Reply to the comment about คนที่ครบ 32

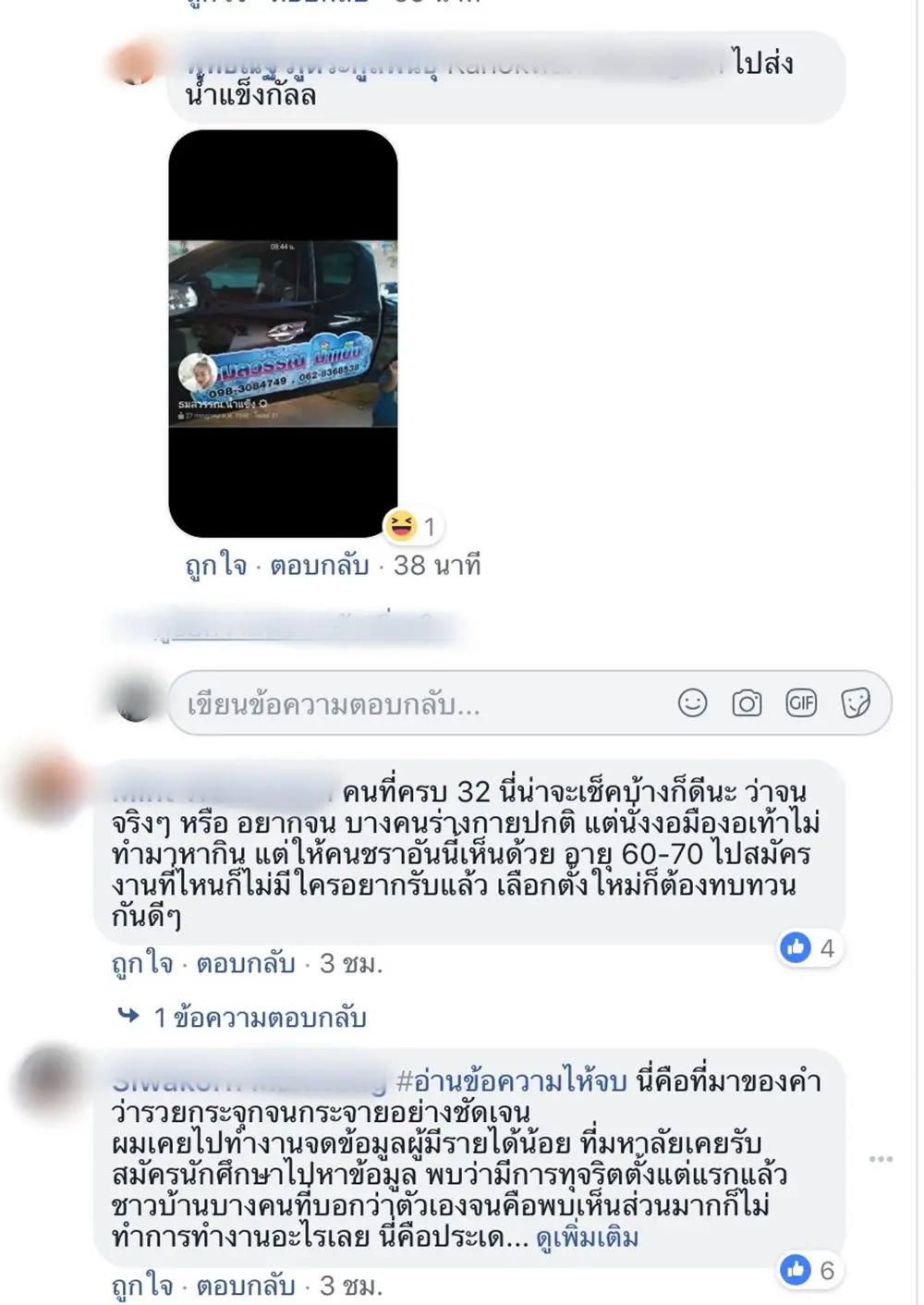(x=246, y=964)
